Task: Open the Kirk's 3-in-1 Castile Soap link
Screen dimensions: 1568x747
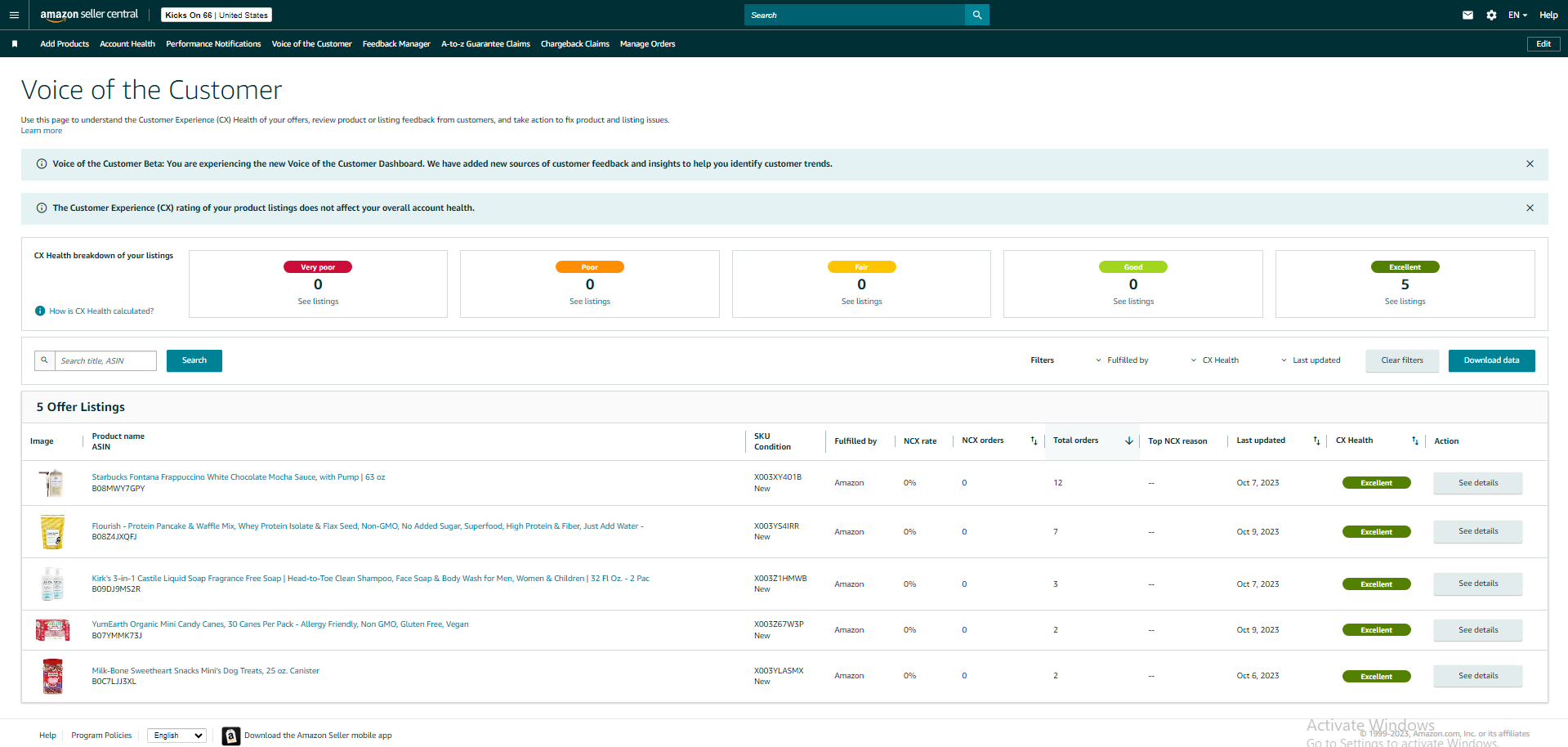Action: (371, 579)
